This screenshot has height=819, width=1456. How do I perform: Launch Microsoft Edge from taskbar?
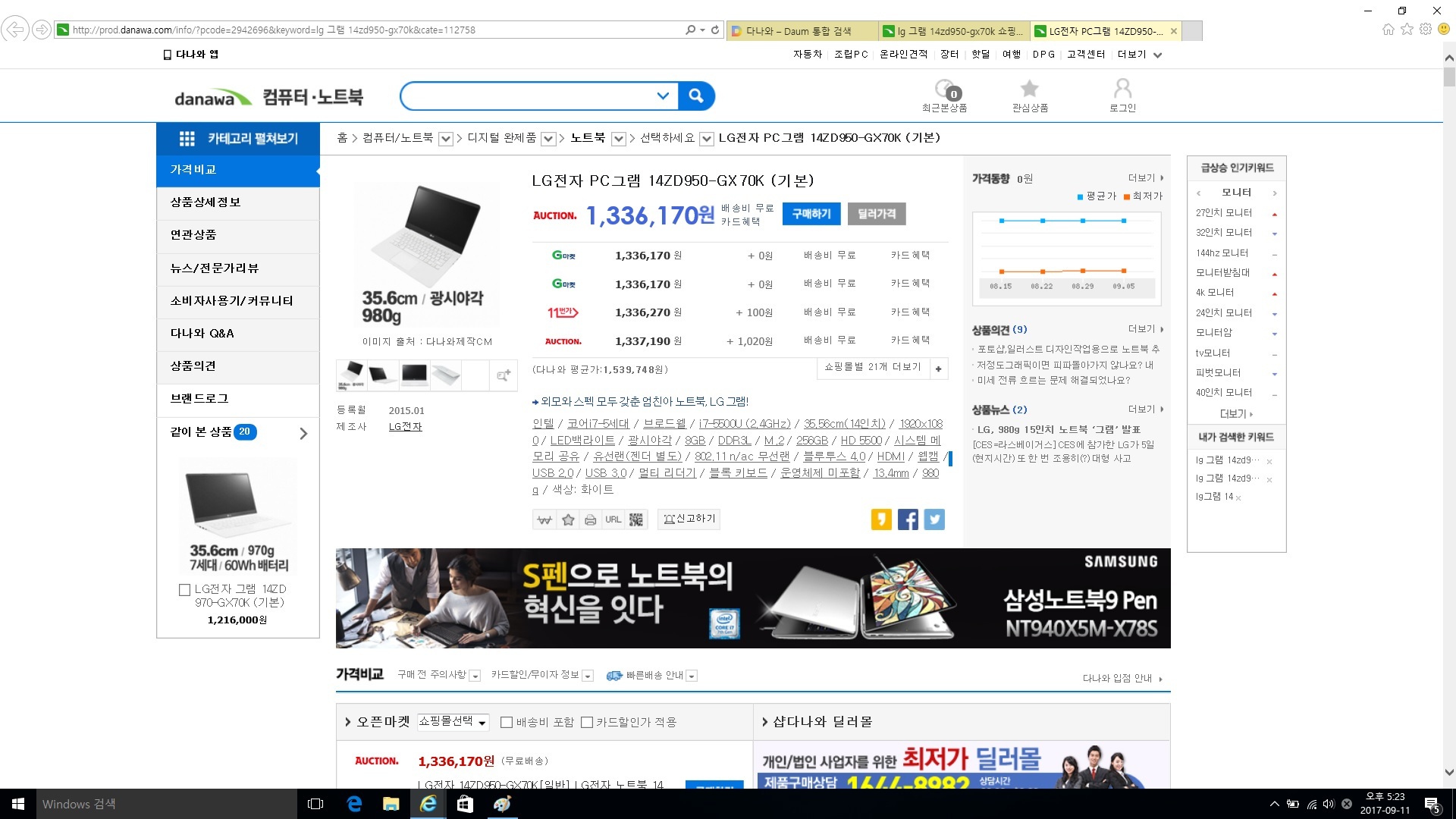(x=354, y=804)
